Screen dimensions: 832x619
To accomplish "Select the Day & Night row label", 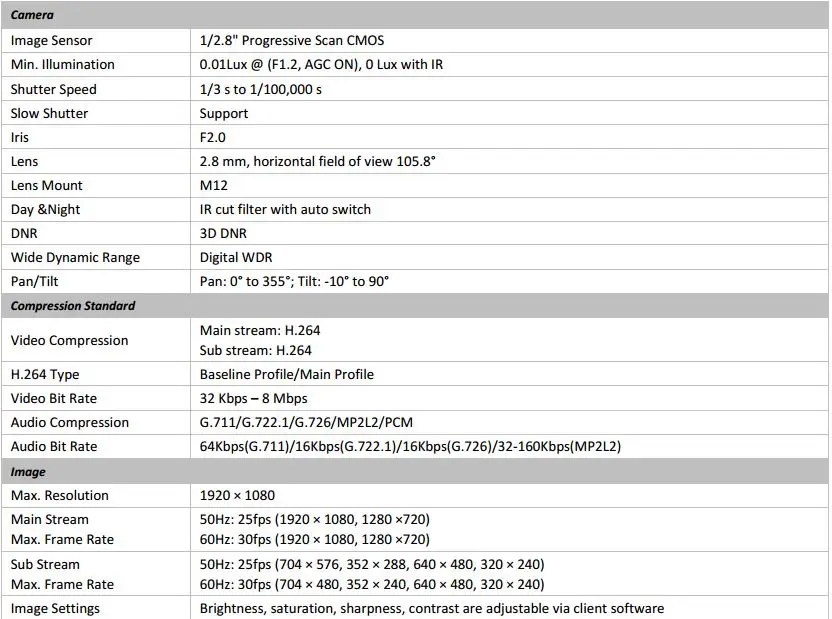I will 46,210.
